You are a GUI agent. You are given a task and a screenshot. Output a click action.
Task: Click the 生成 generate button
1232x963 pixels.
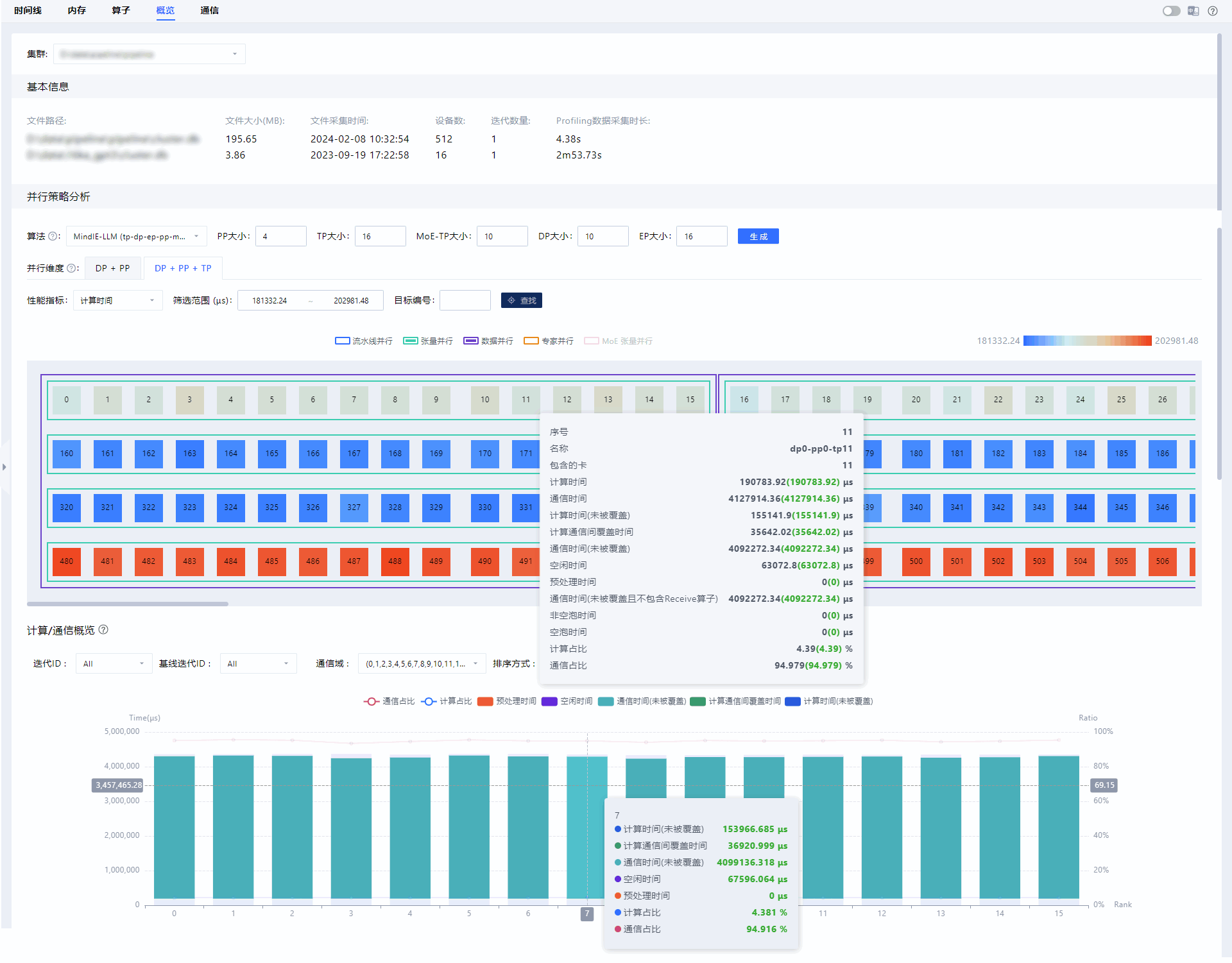(x=758, y=236)
